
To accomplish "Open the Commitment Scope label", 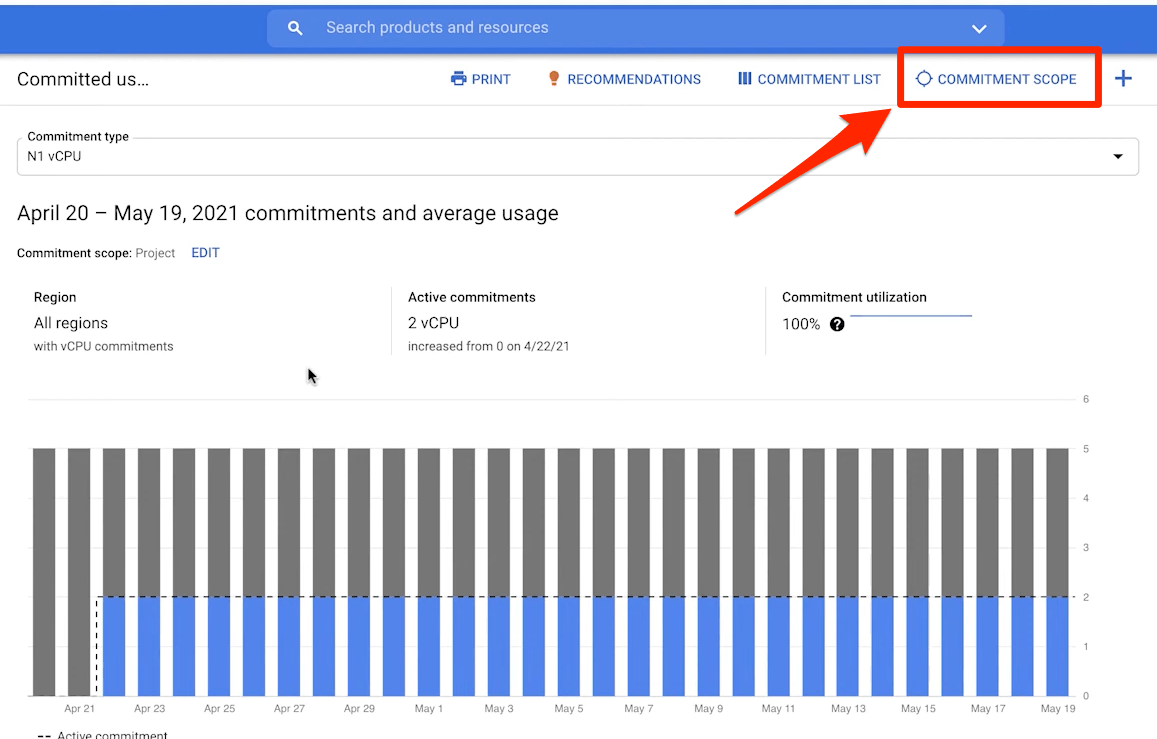I will click(x=1007, y=79).
